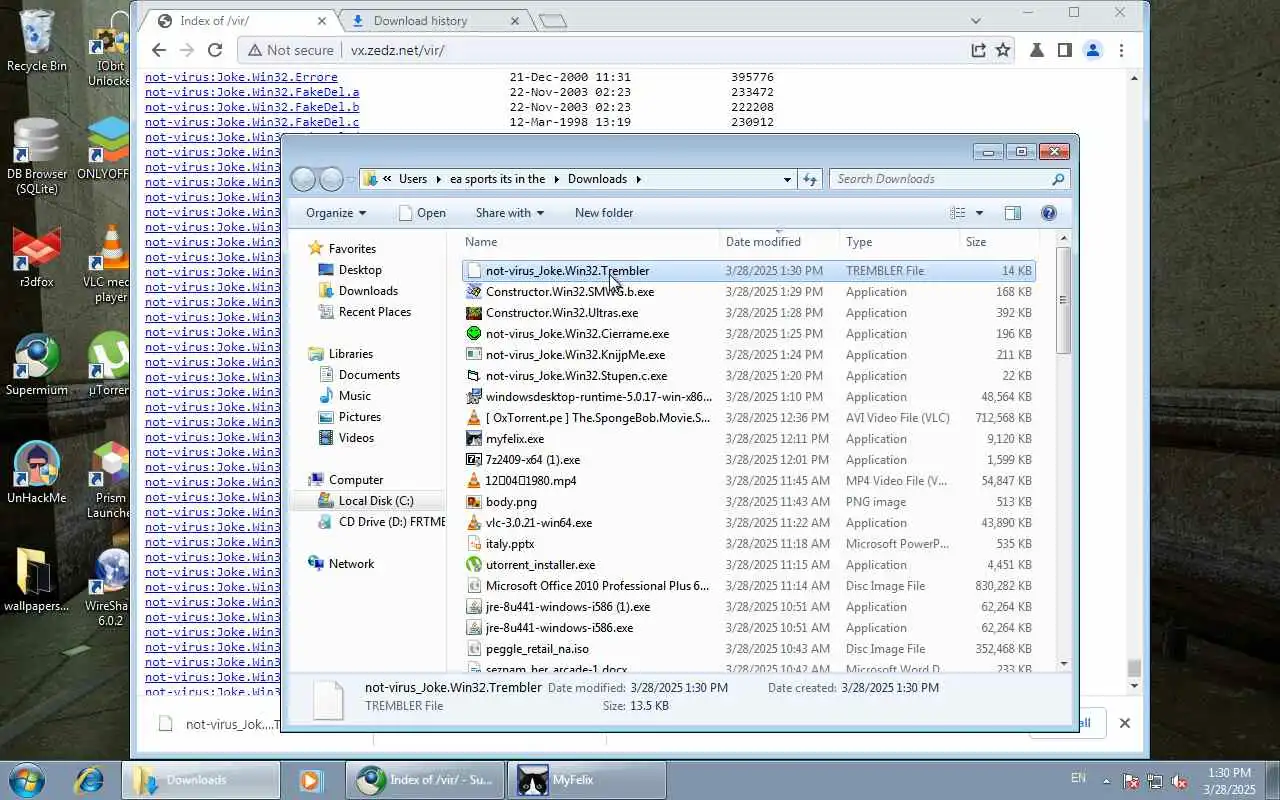This screenshot has width=1280, height=800.
Task: Select the wallpapers folder desktop icon
Action: (x=37, y=581)
